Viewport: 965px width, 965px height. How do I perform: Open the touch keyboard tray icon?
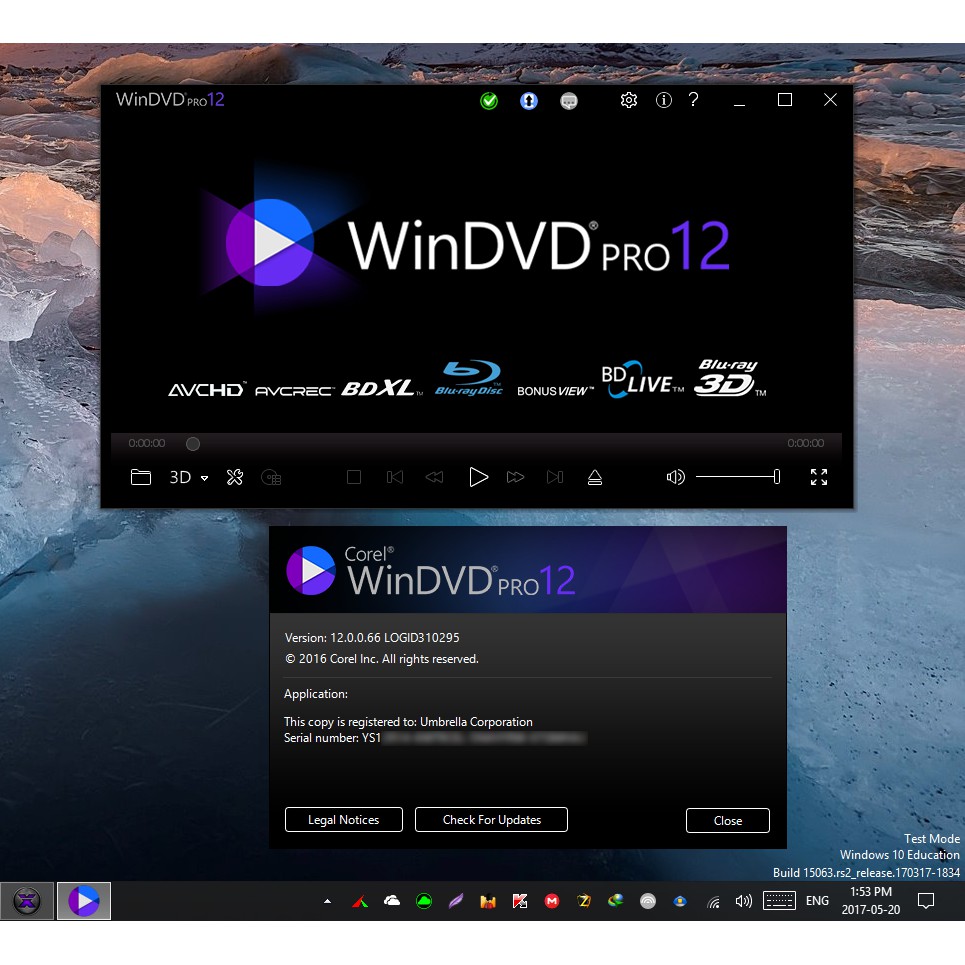(779, 901)
